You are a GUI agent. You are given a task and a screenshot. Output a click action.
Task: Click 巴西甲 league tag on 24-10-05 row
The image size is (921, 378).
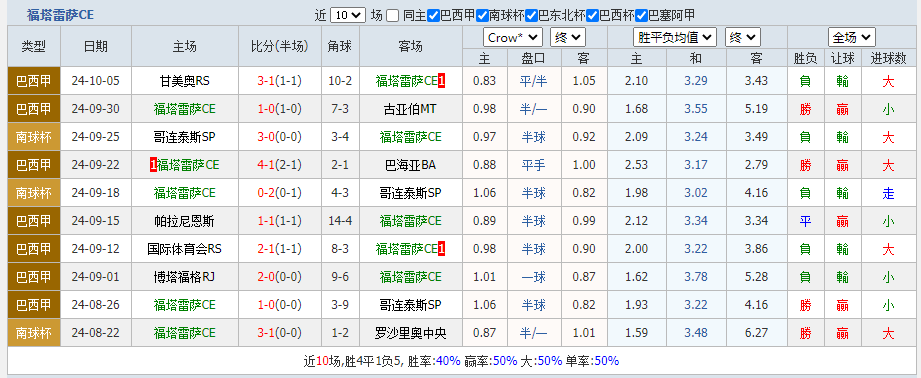coord(33,81)
